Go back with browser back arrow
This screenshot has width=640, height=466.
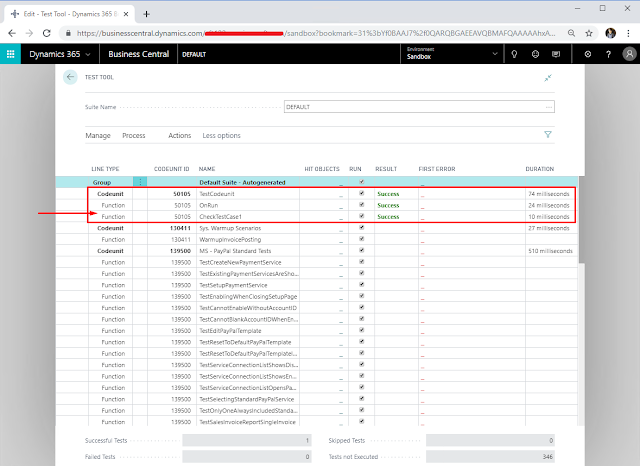(x=12, y=33)
